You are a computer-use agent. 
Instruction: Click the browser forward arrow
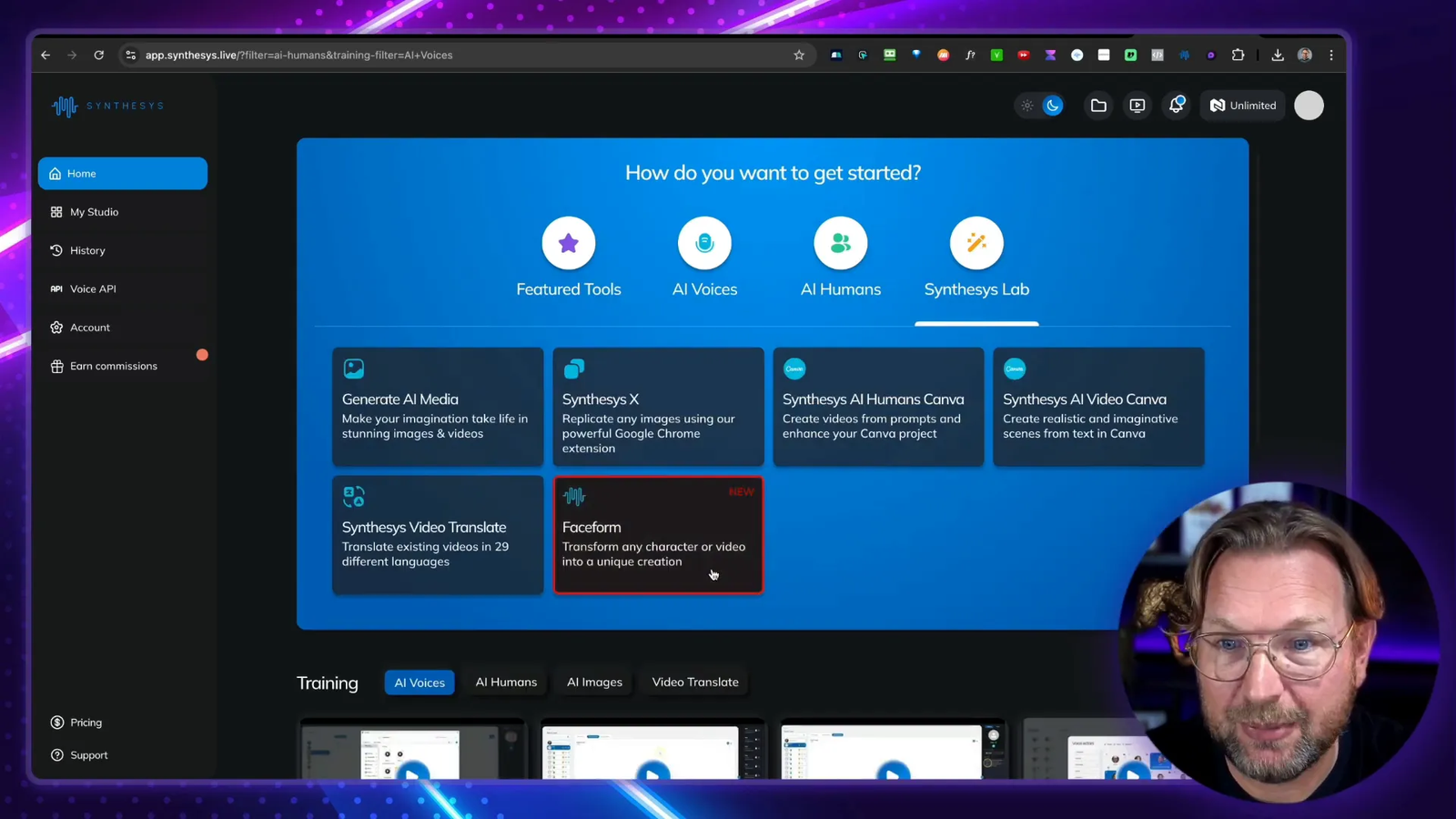tap(72, 56)
